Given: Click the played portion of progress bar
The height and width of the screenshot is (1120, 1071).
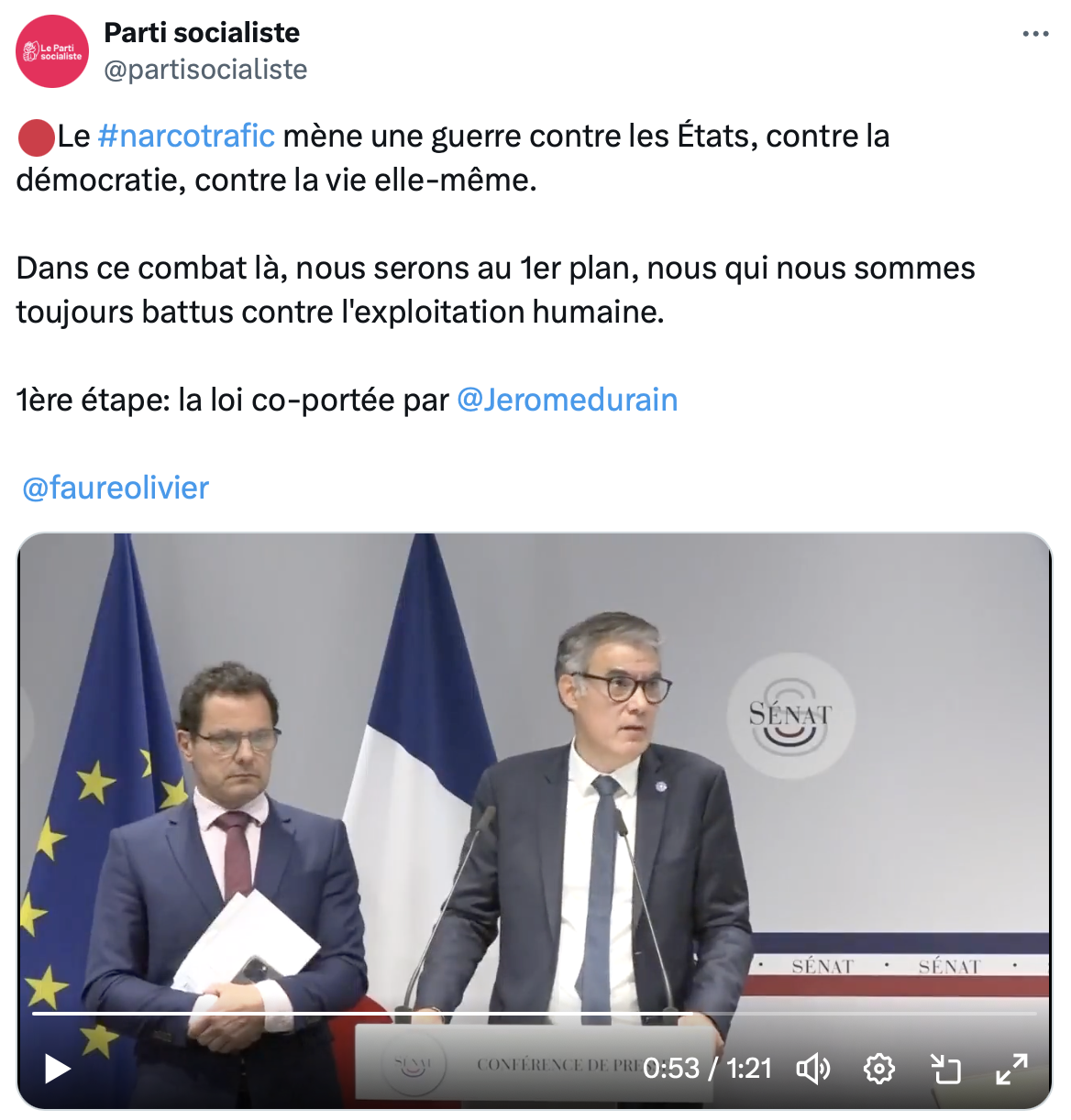Looking at the screenshot, I should (x=361, y=1014).
